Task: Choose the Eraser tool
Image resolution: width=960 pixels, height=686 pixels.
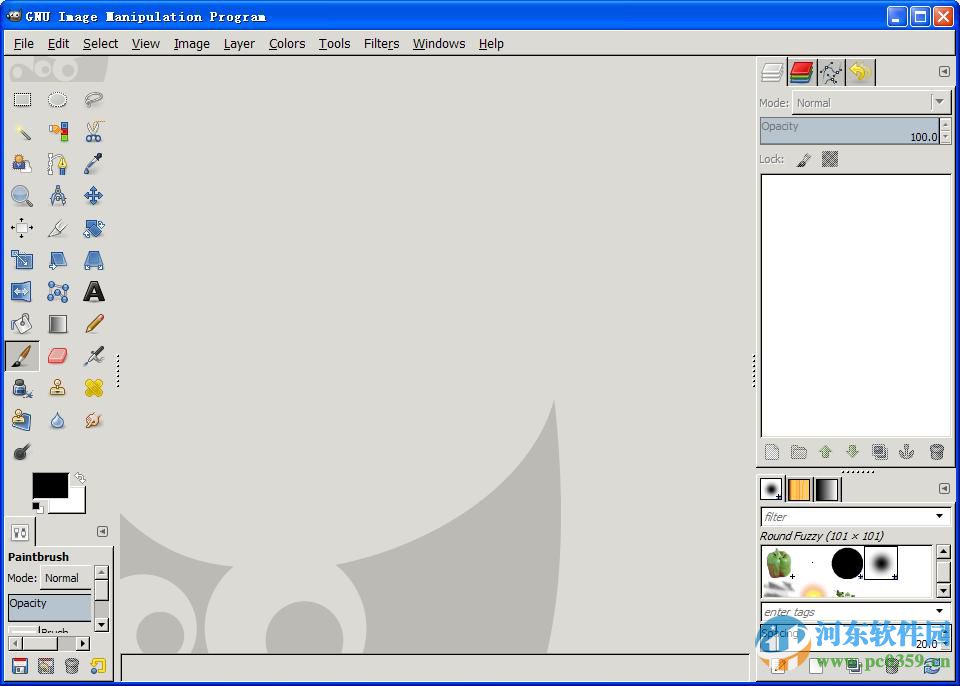Action: coord(58,356)
